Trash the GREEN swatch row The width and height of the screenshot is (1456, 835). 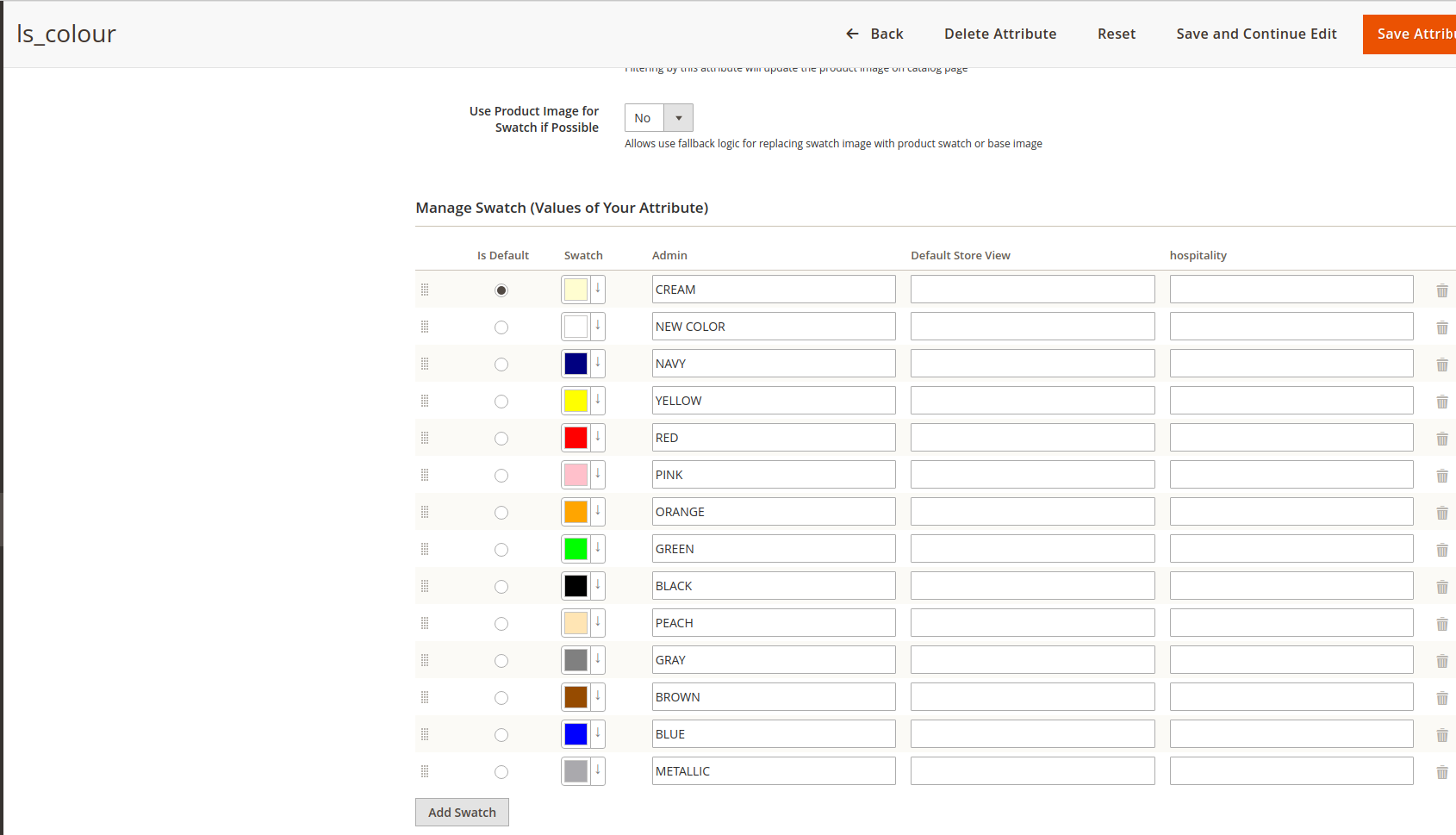(x=1441, y=550)
